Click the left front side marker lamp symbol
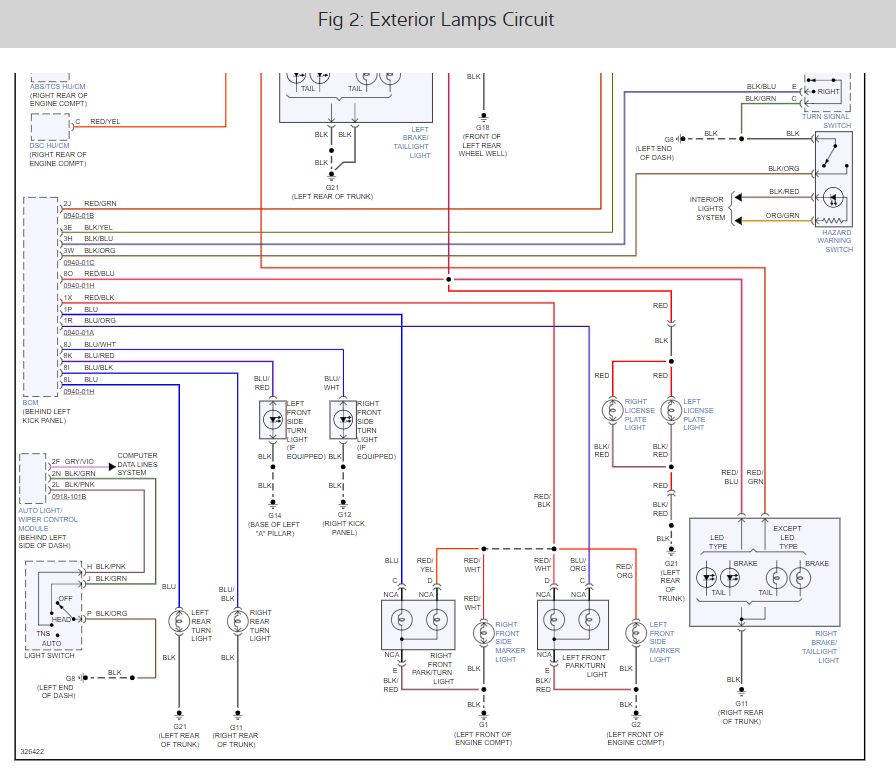 [635, 633]
